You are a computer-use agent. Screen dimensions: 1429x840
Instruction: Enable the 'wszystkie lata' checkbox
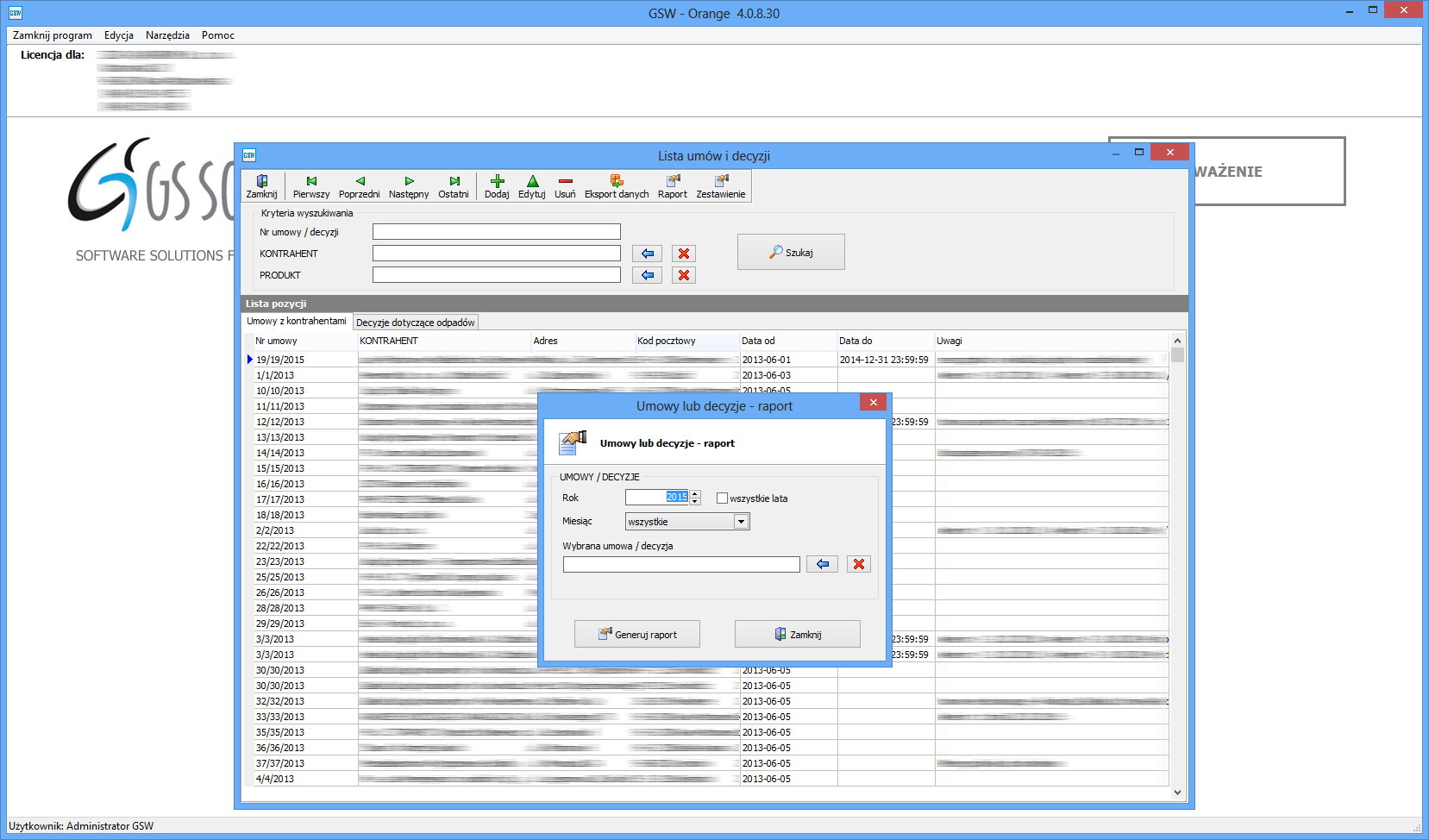[x=723, y=498]
